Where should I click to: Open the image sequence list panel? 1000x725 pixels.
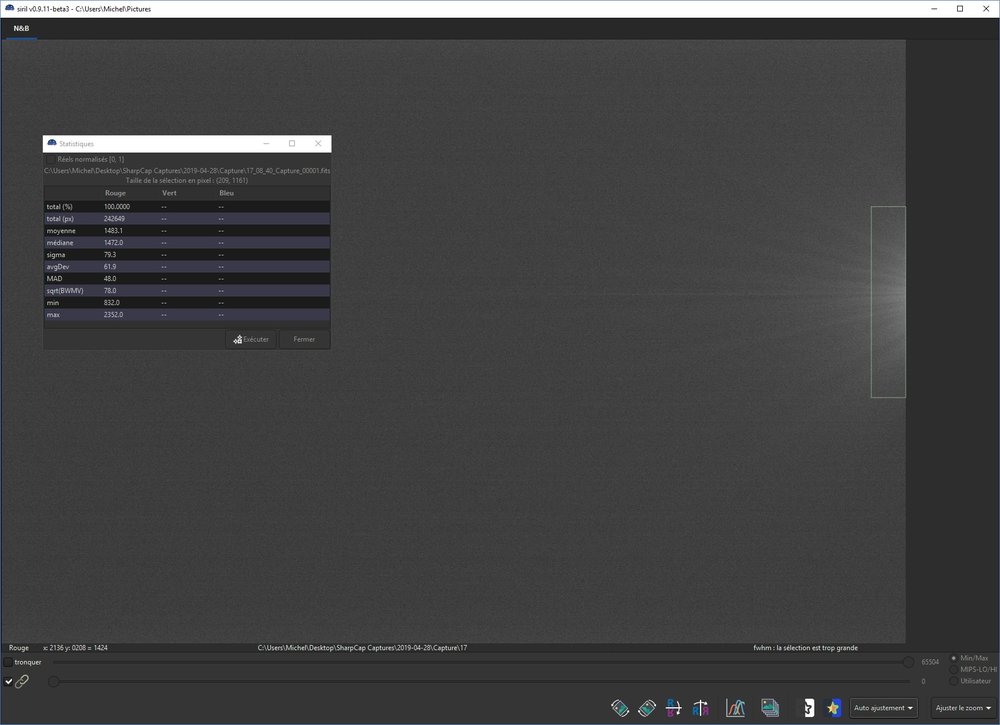tap(770, 708)
